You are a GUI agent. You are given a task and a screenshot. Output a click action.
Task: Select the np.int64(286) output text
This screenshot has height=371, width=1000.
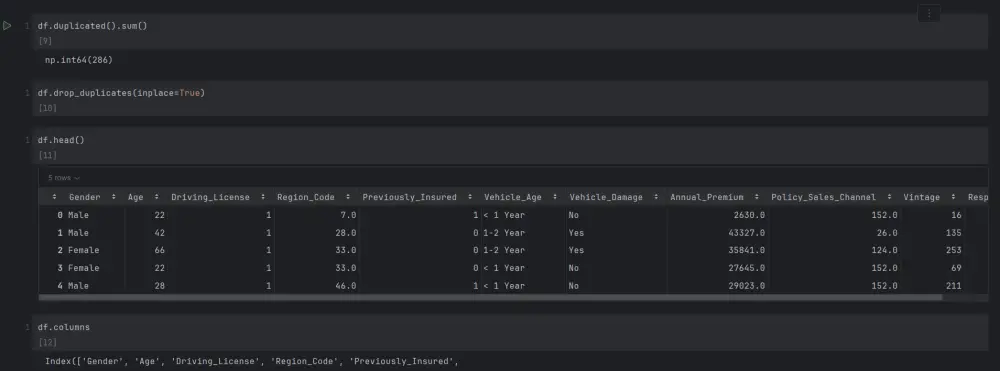coord(79,60)
